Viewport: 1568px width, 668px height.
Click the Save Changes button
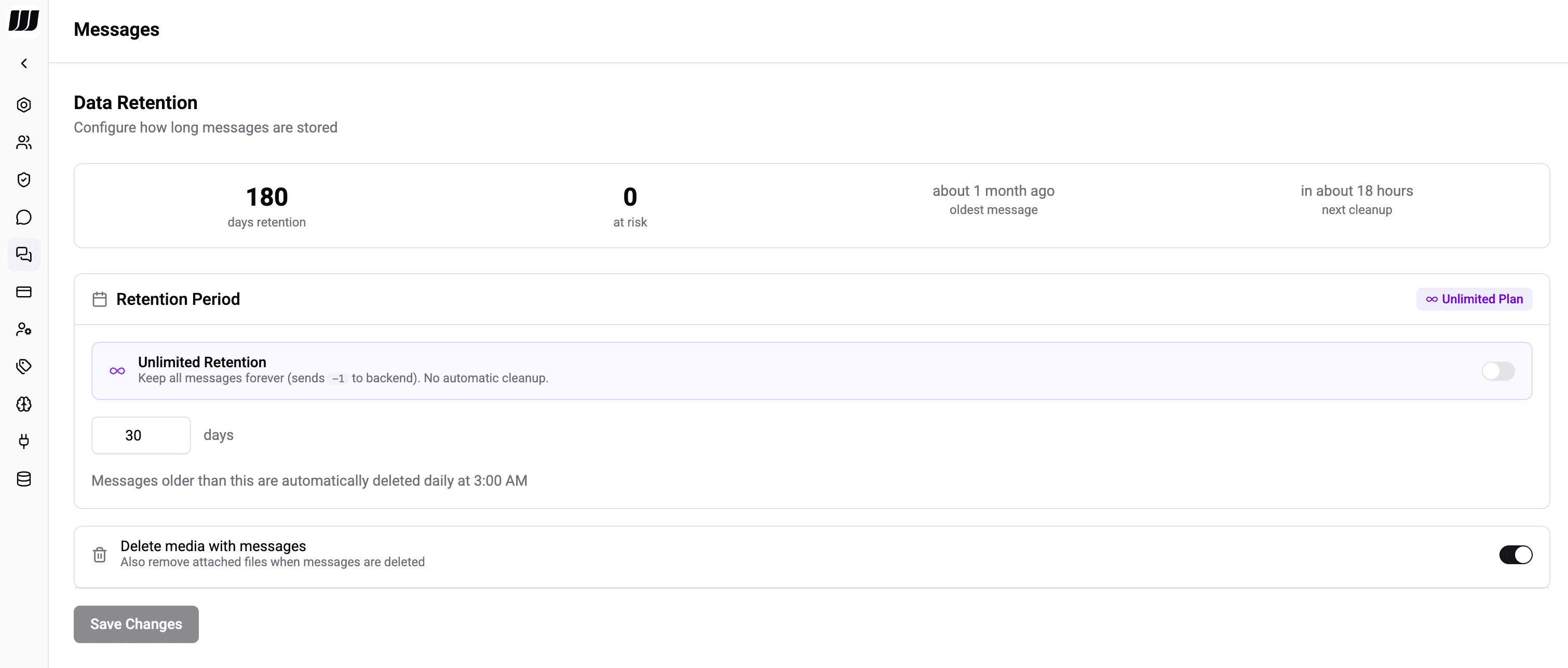[136, 624]
